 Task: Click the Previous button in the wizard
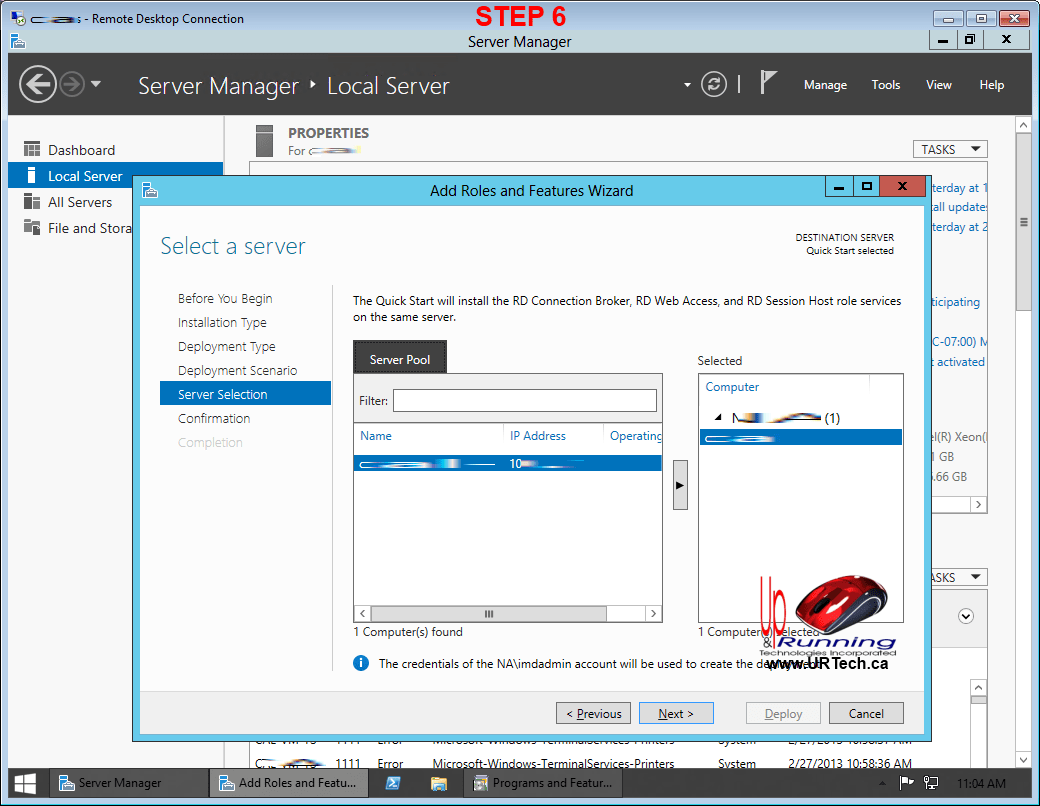click(593, 713)
